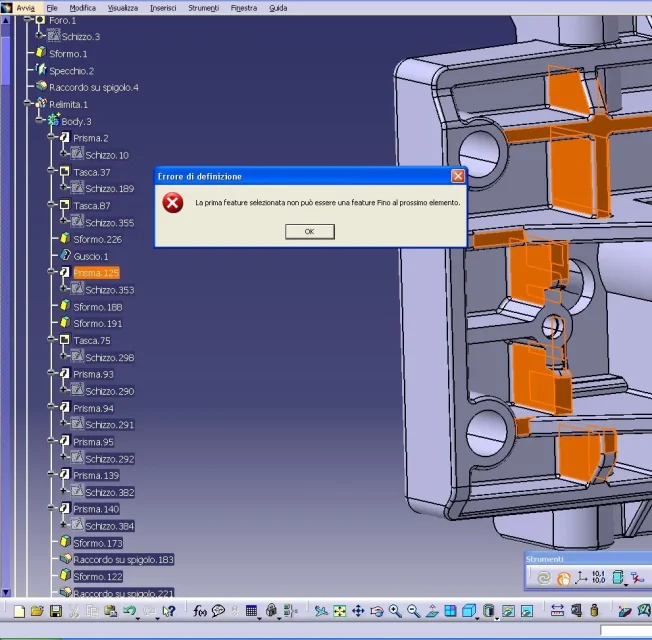
Task: Open the Inserisci menu
Action: coord(163,8)
